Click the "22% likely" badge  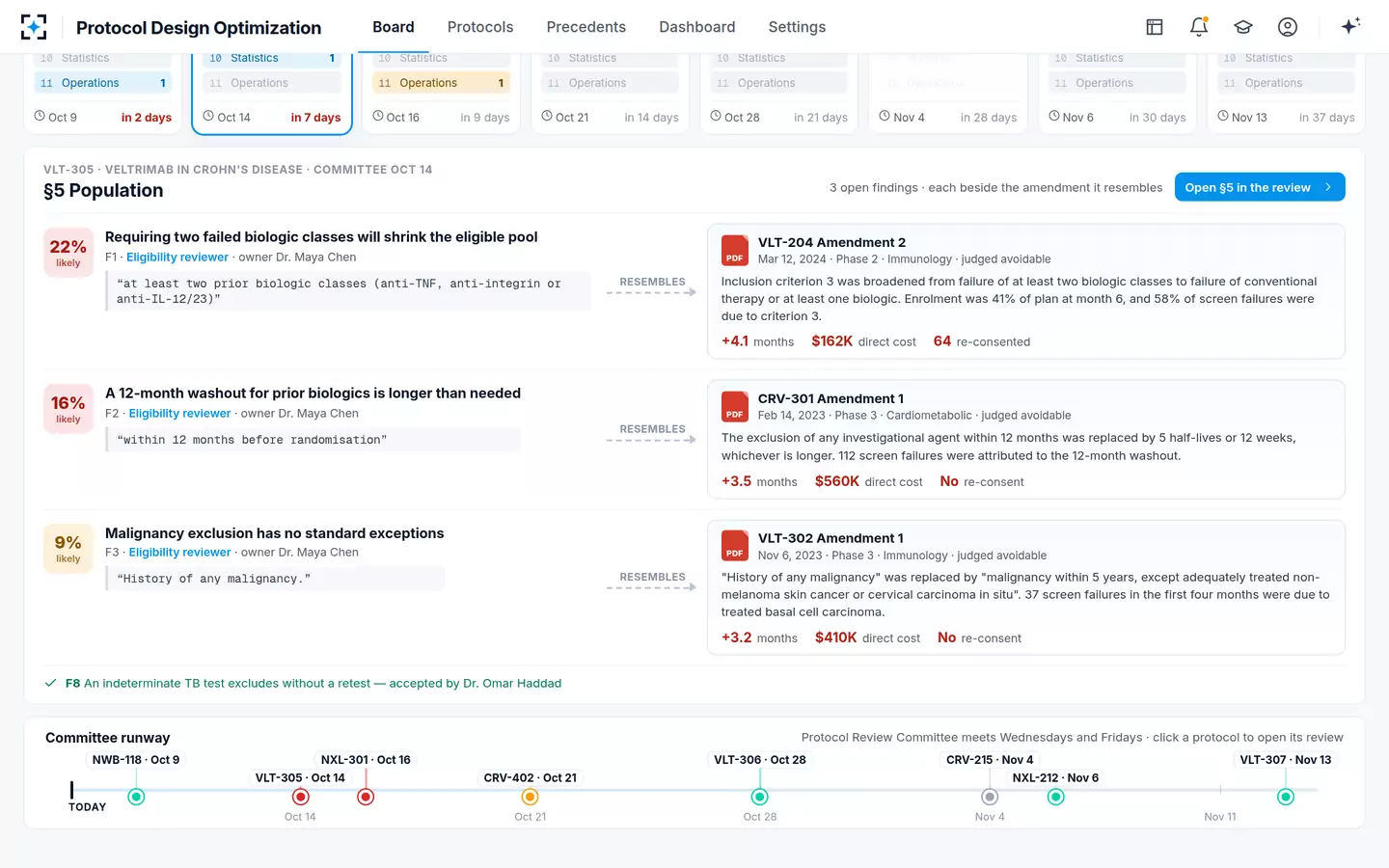68,253
